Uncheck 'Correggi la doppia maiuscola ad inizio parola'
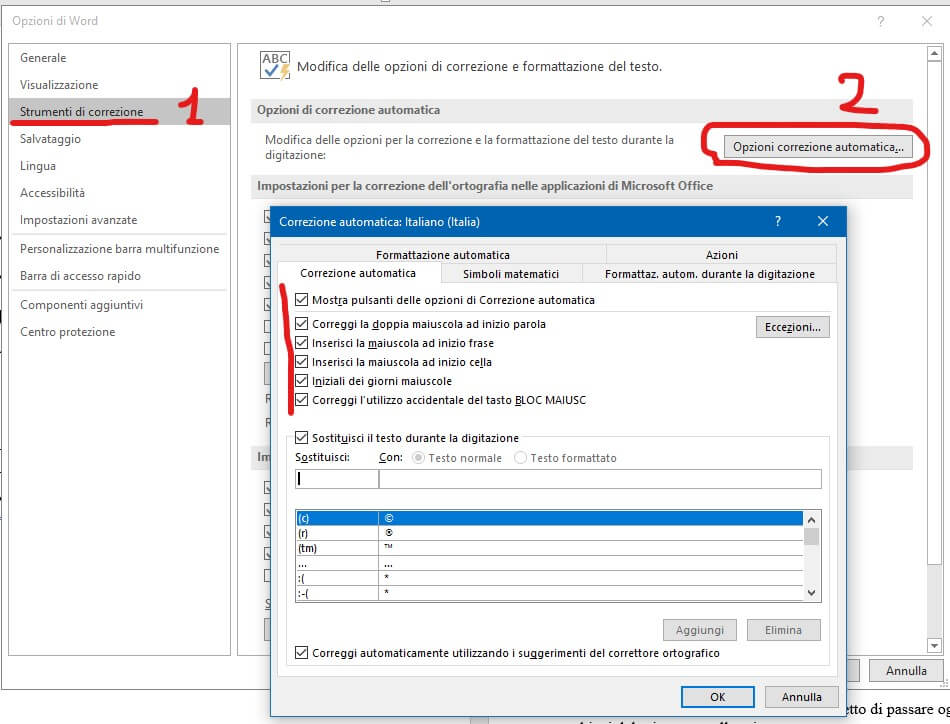The image size is (950, 724). pyautogui.click(x=302, y=324)
